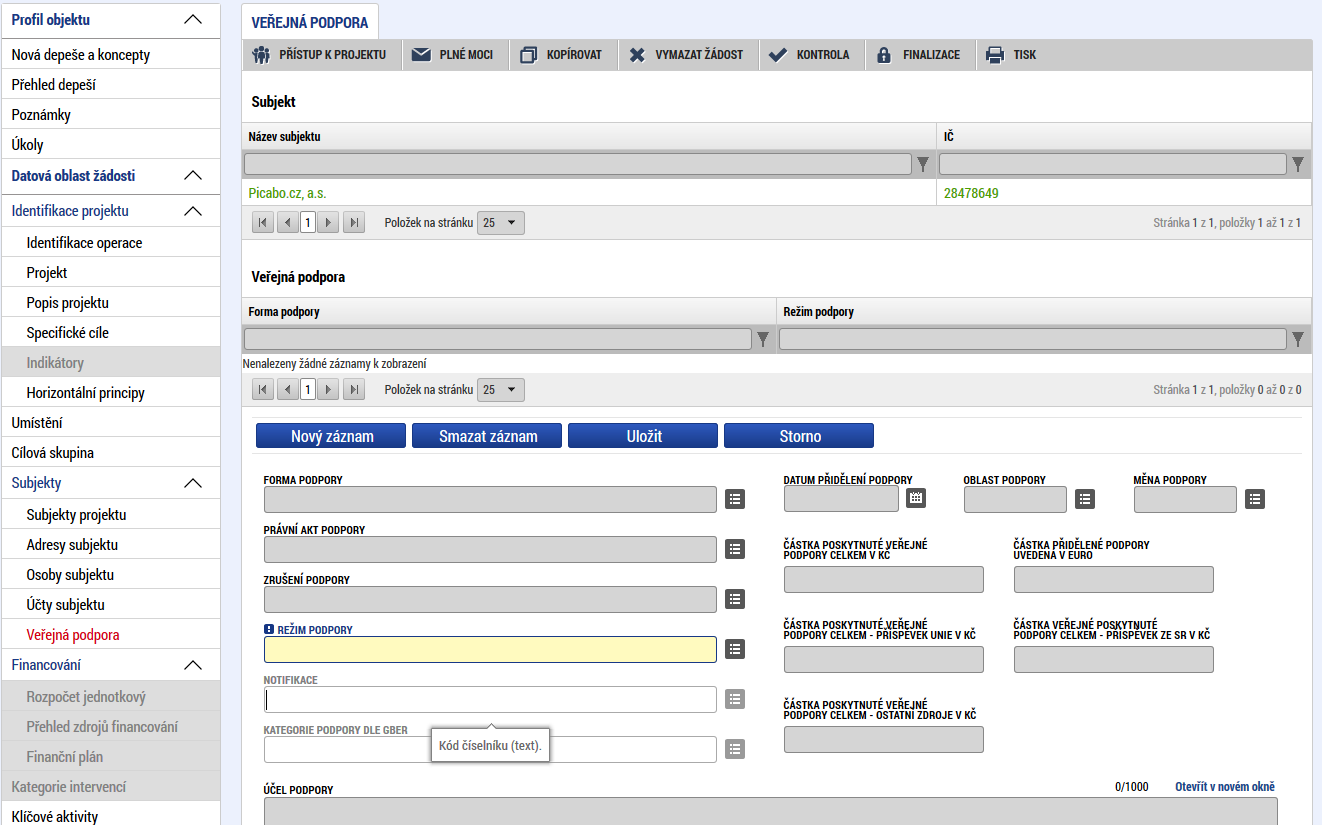Viewport: 1322px width, 825px height.
Task: Click filter icon for Režim podpory column
Action: [1298, 340]
